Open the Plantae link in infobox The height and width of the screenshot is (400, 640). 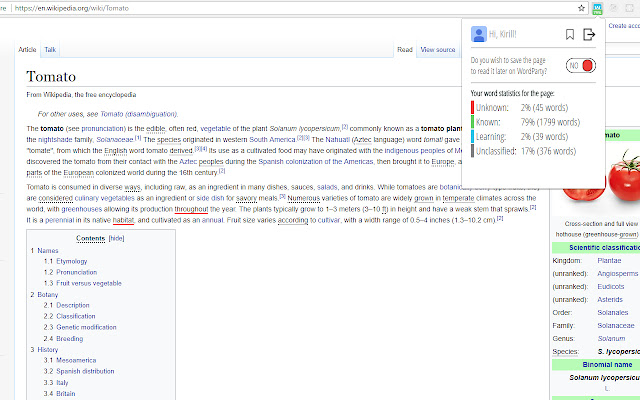[609, 260]
